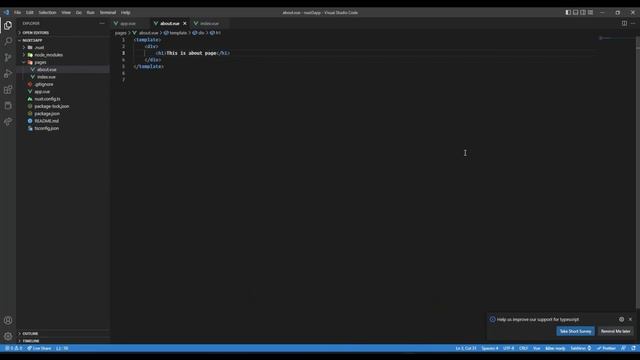Image resolution: width=640 pixels, height=360 pixels.
Task: Select about.vue in the explorer tree
Action: pos(63,69)
